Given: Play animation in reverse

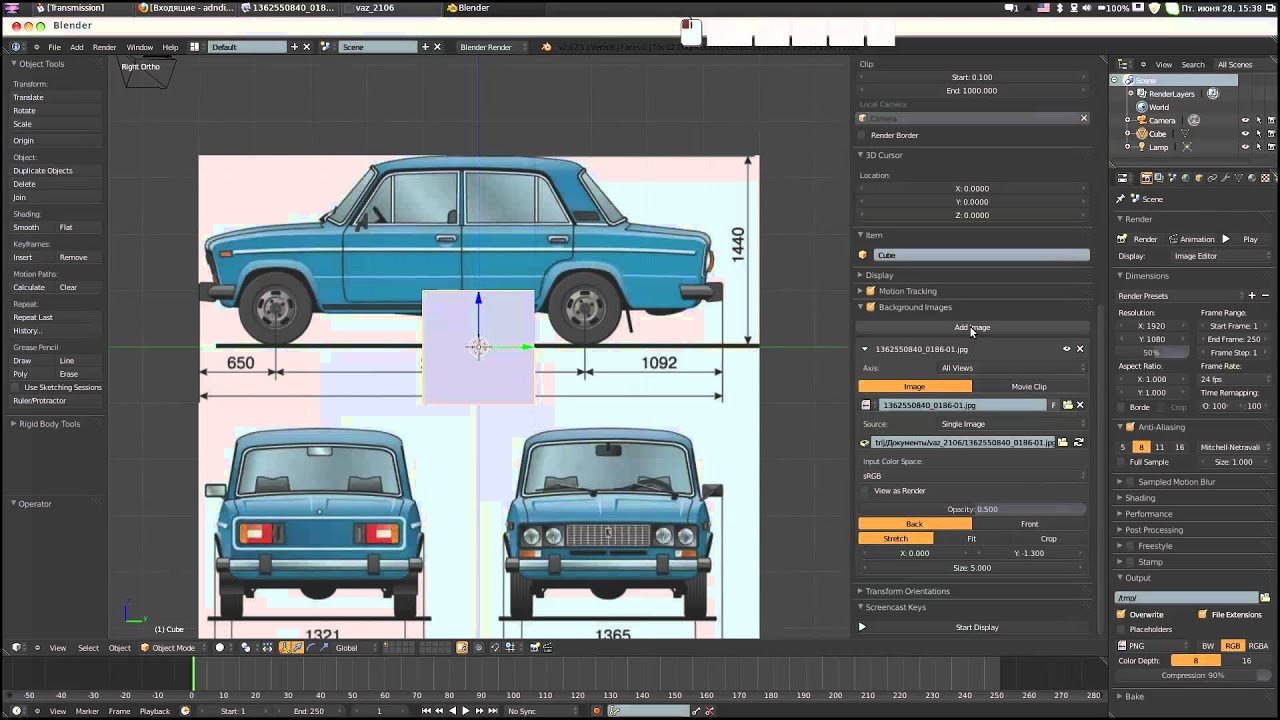Looking at the screenshot, I should pyautogui.click(x=452, y=711).
